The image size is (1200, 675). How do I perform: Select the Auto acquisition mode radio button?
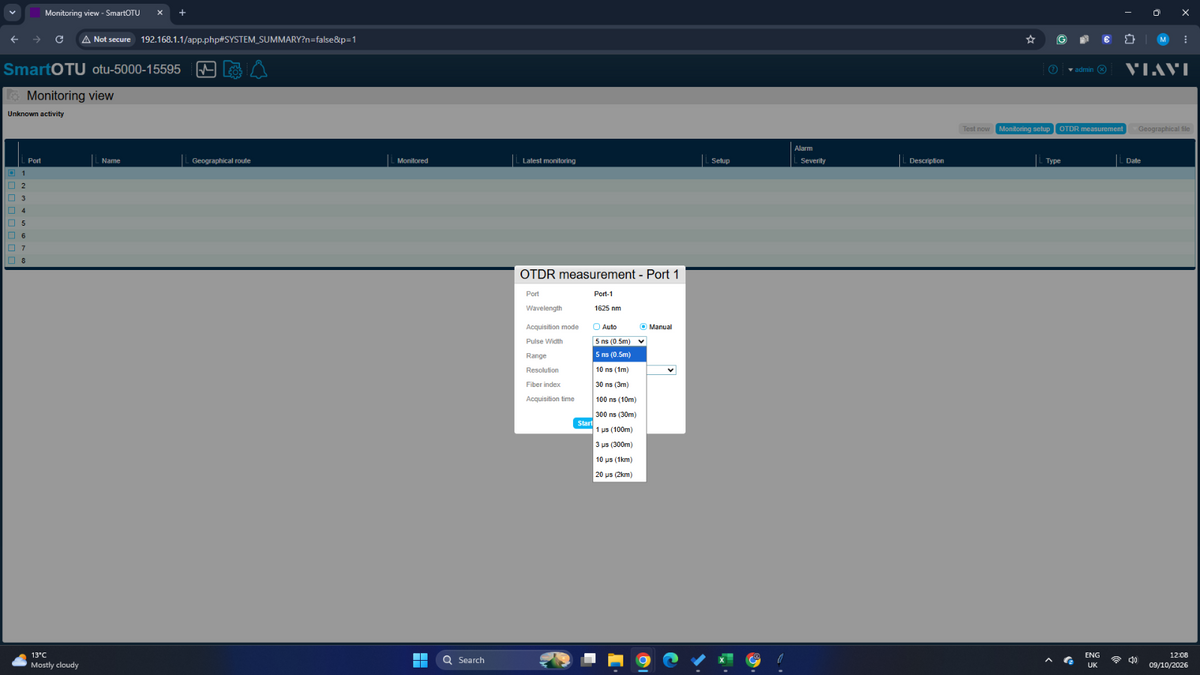[x=597, y=327]
